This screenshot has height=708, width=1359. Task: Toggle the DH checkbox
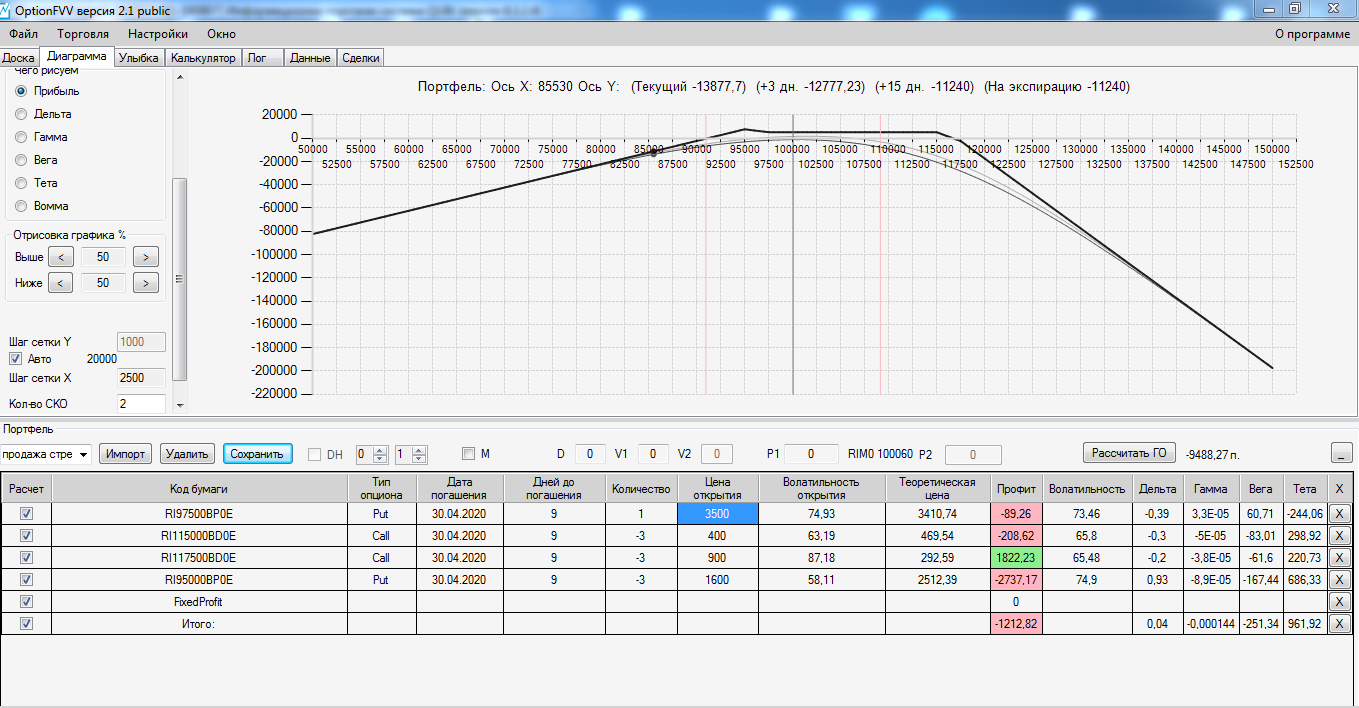[x=315, y=454]
